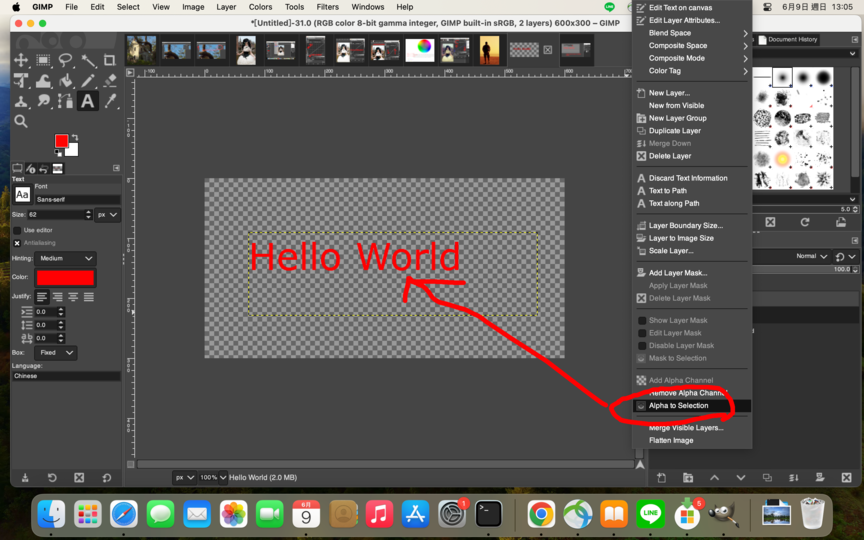Open the Hinting Medium dropdown
Screen dimensions: 864x540
tap(66, 258)
